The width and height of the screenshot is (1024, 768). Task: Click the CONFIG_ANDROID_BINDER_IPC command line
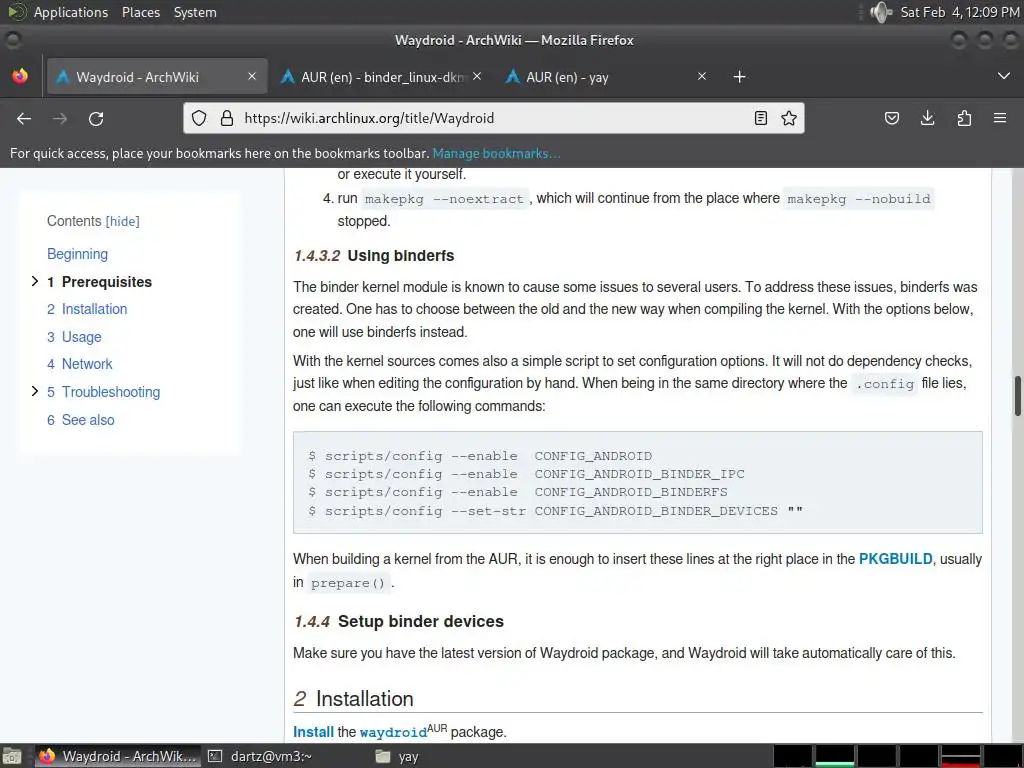(526, 473)
